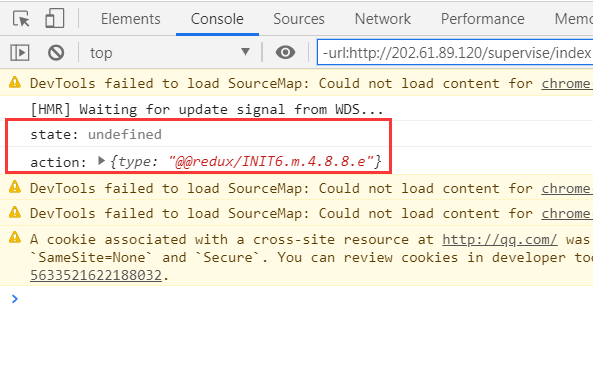This screenshot has height=379, width=593.
Task: Click the warning icon of the cookie message
Action: coord(15,238)
